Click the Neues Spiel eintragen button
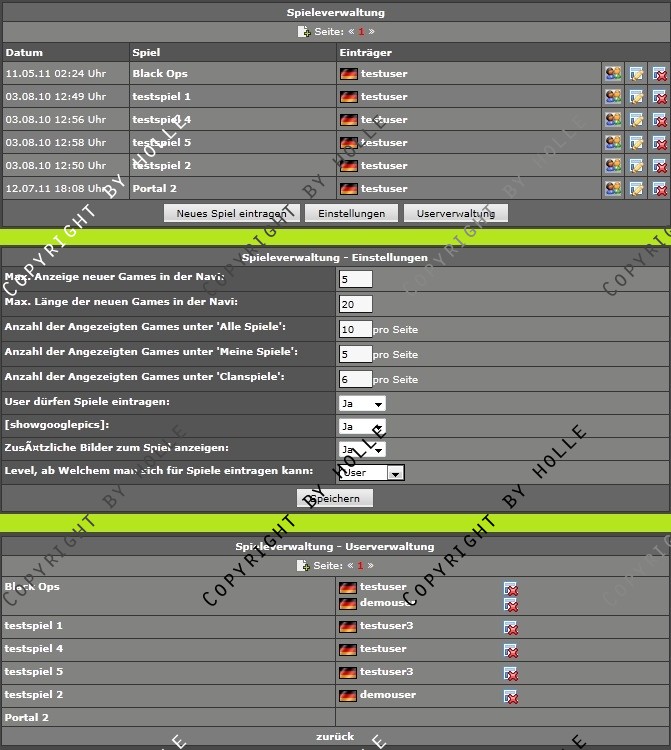This screenshot has height=750, width=671. [232, 213]
